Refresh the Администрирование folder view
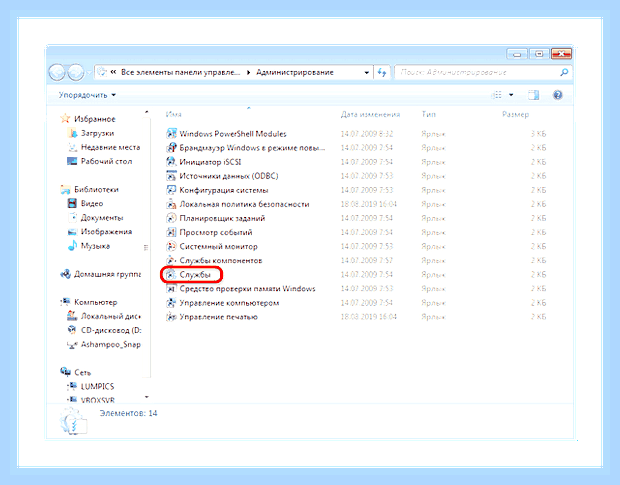Viewport: 620px width, 485px height. click(x=382, y=72)
